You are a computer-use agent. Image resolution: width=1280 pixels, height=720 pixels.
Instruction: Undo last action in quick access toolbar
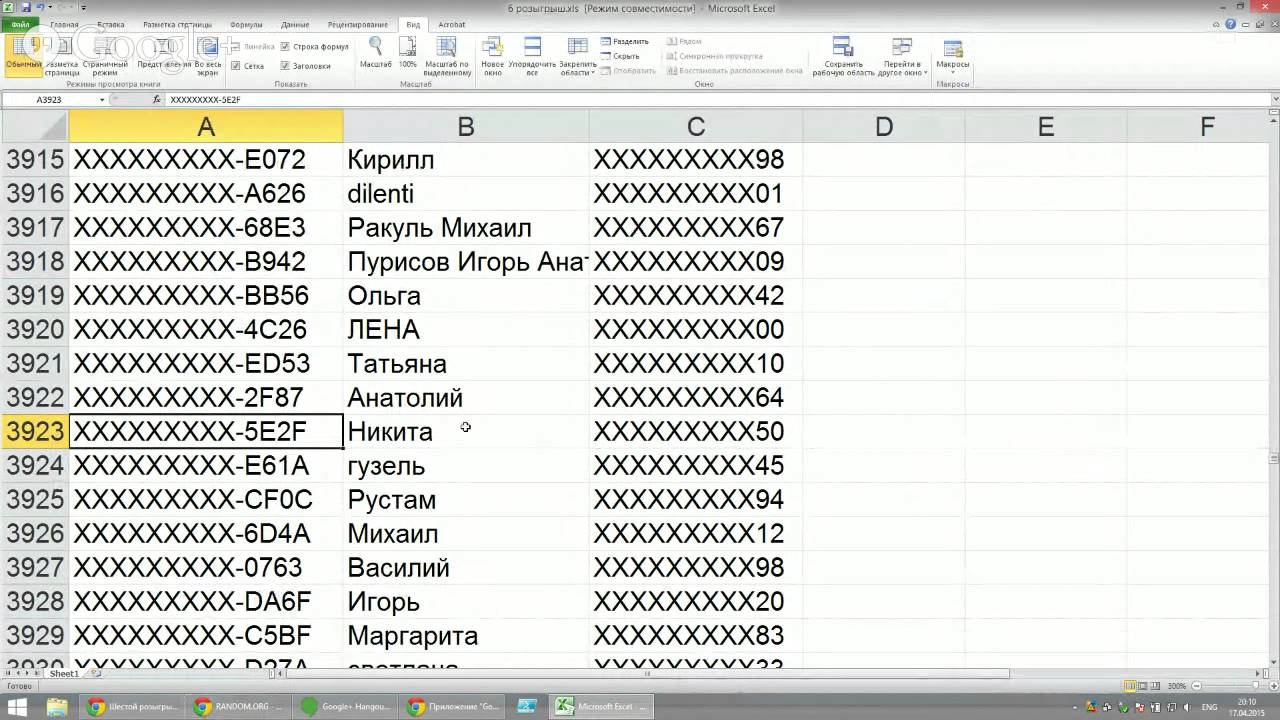[x=41, y=7]
